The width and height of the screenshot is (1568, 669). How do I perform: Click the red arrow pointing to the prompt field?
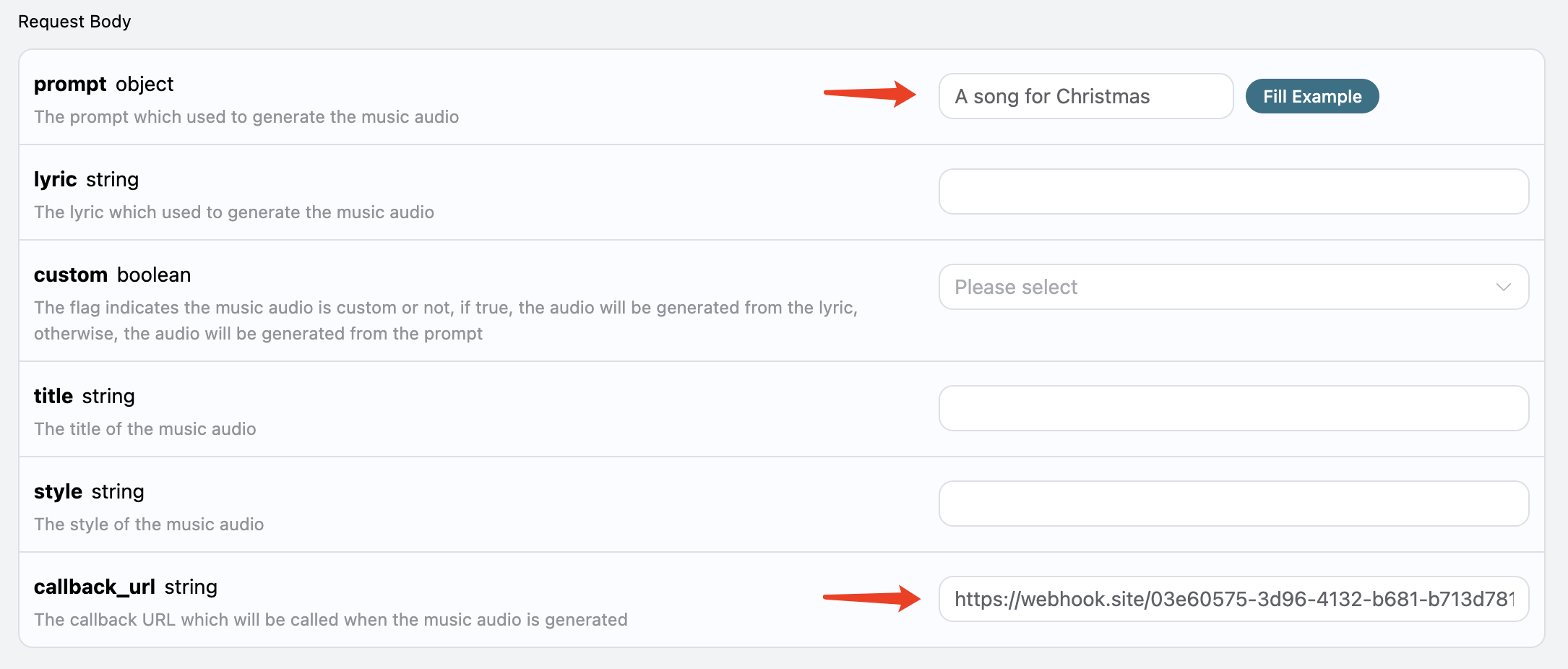coord(870,94)
